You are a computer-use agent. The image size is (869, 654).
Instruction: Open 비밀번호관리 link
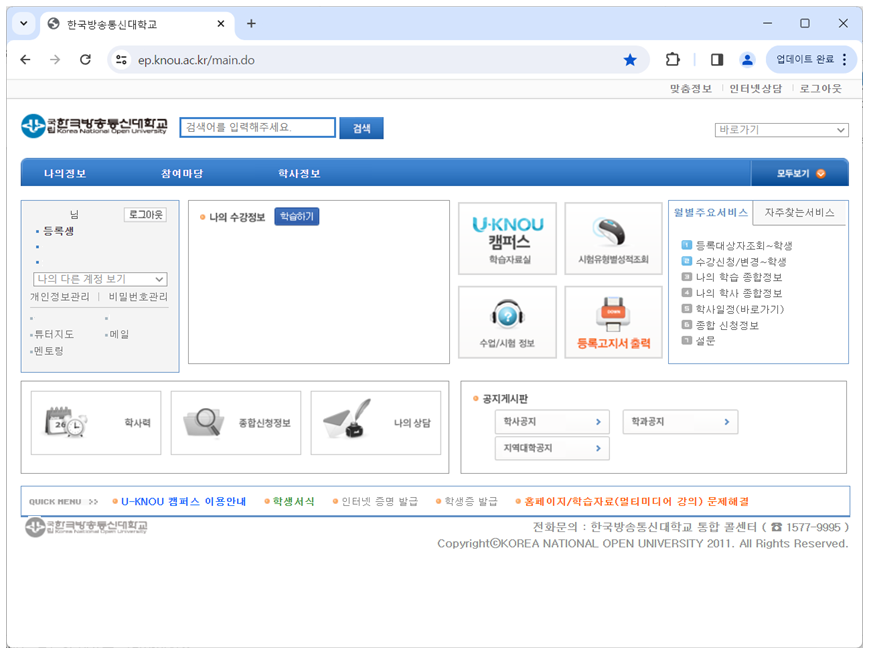[x=138, y=297]
